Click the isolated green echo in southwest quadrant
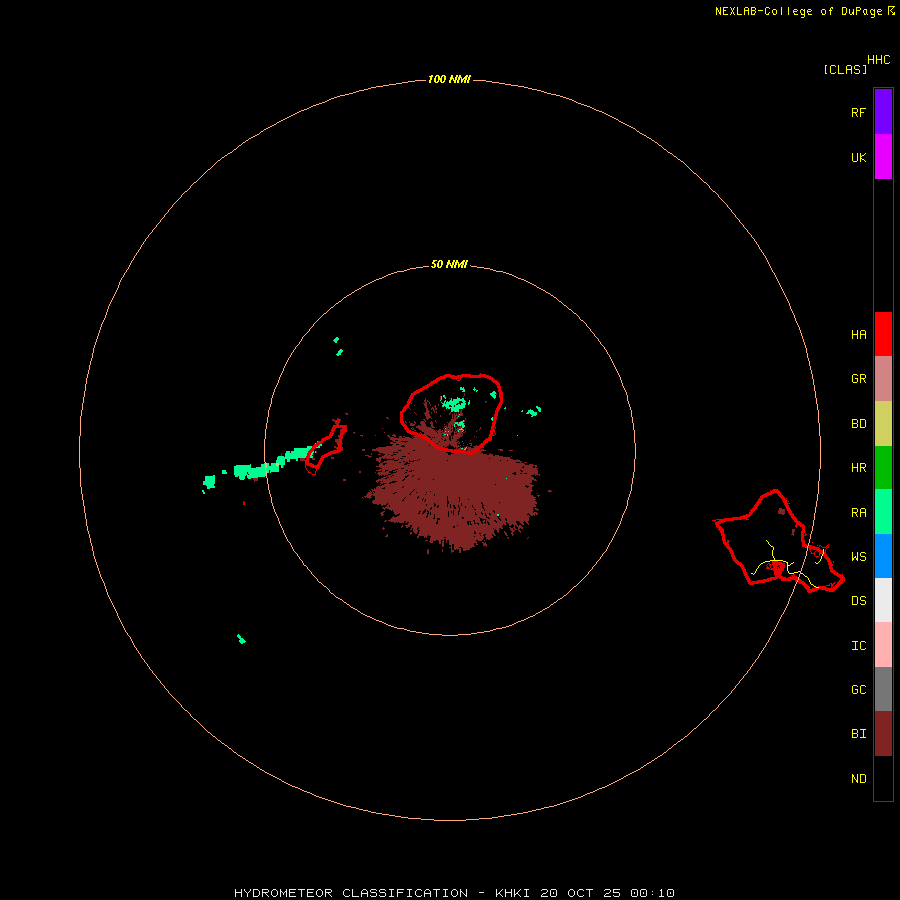This screenshot has height=900, width=900. tap(242, 639)
